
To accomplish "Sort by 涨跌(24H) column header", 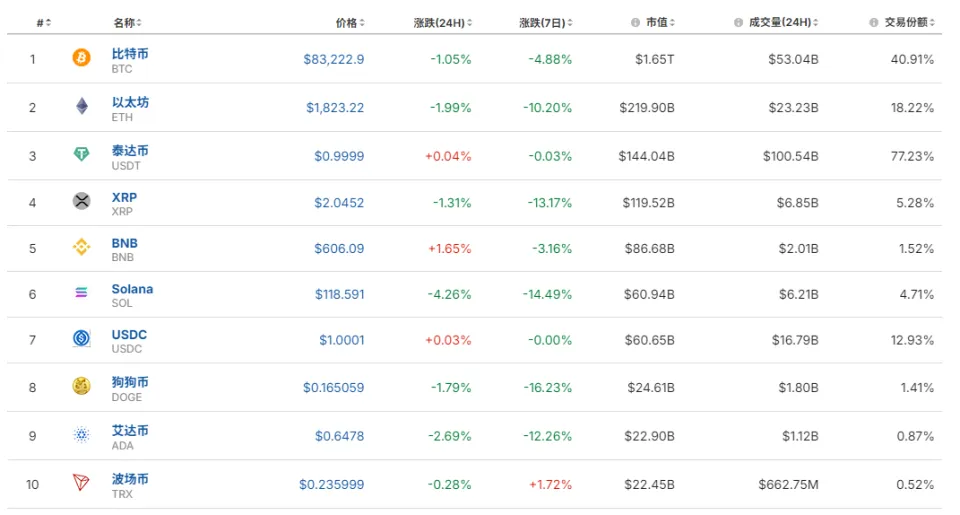I will [x=443, y=23].
